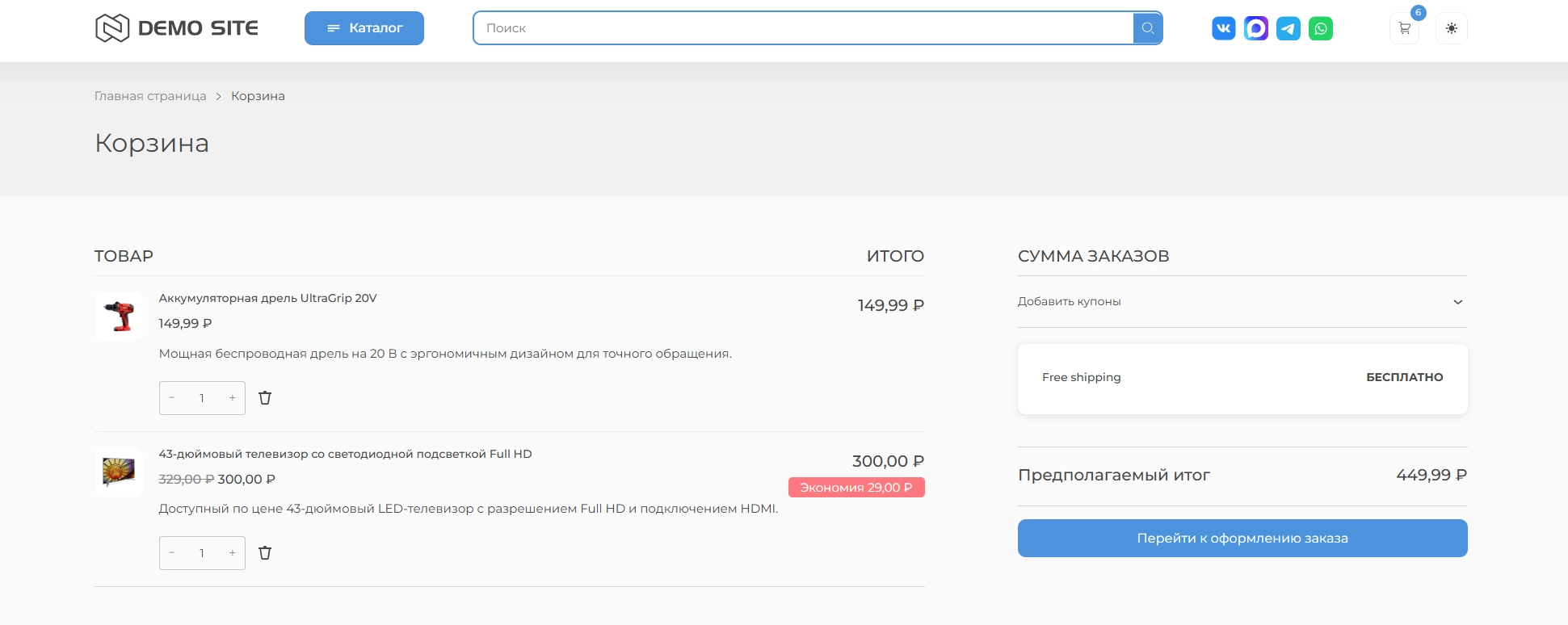1568x625 pixels.
Task: Open Аккумуляторная дрель UltraGrip 20V product link
Action: pyautogui.click(x=268, y=298)
